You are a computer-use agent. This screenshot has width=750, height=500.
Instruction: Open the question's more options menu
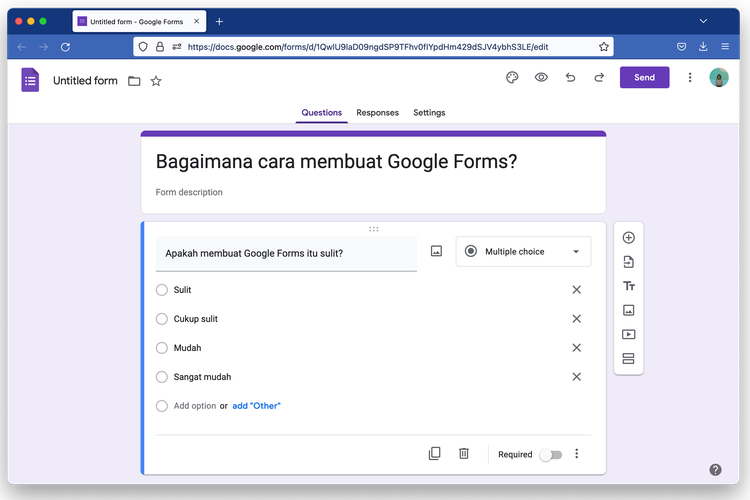pyautogui.click(x=577, y=454)
